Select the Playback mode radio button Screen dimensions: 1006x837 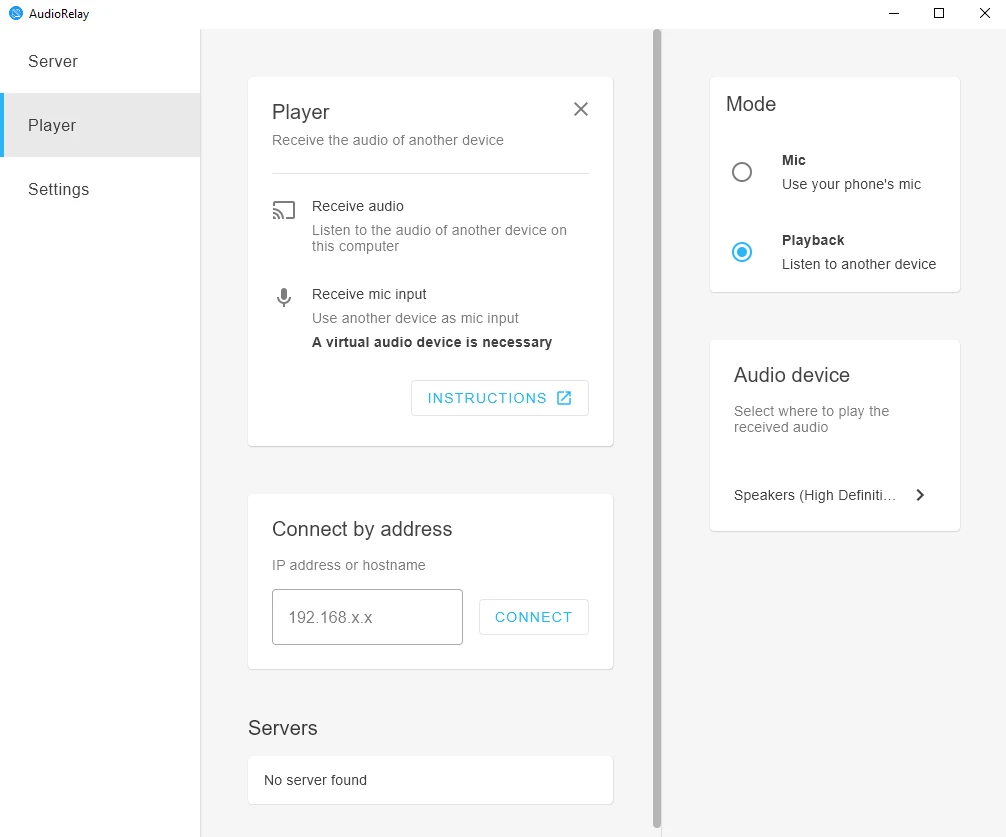pyautogui.click(x=742, y=252)
